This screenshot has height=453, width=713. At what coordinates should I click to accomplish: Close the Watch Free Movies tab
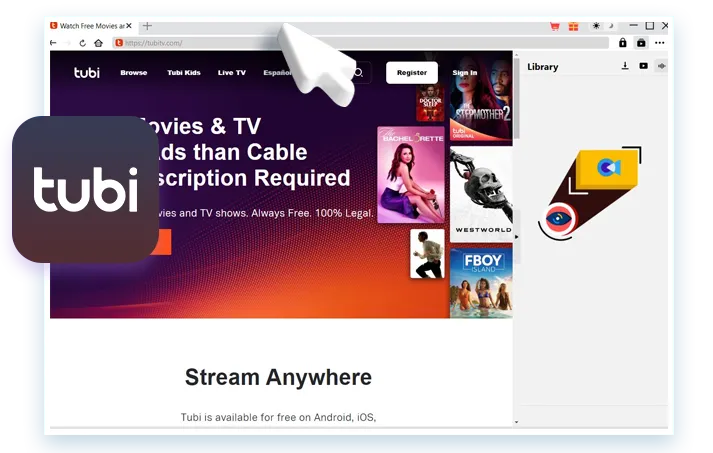coord(129,26)
